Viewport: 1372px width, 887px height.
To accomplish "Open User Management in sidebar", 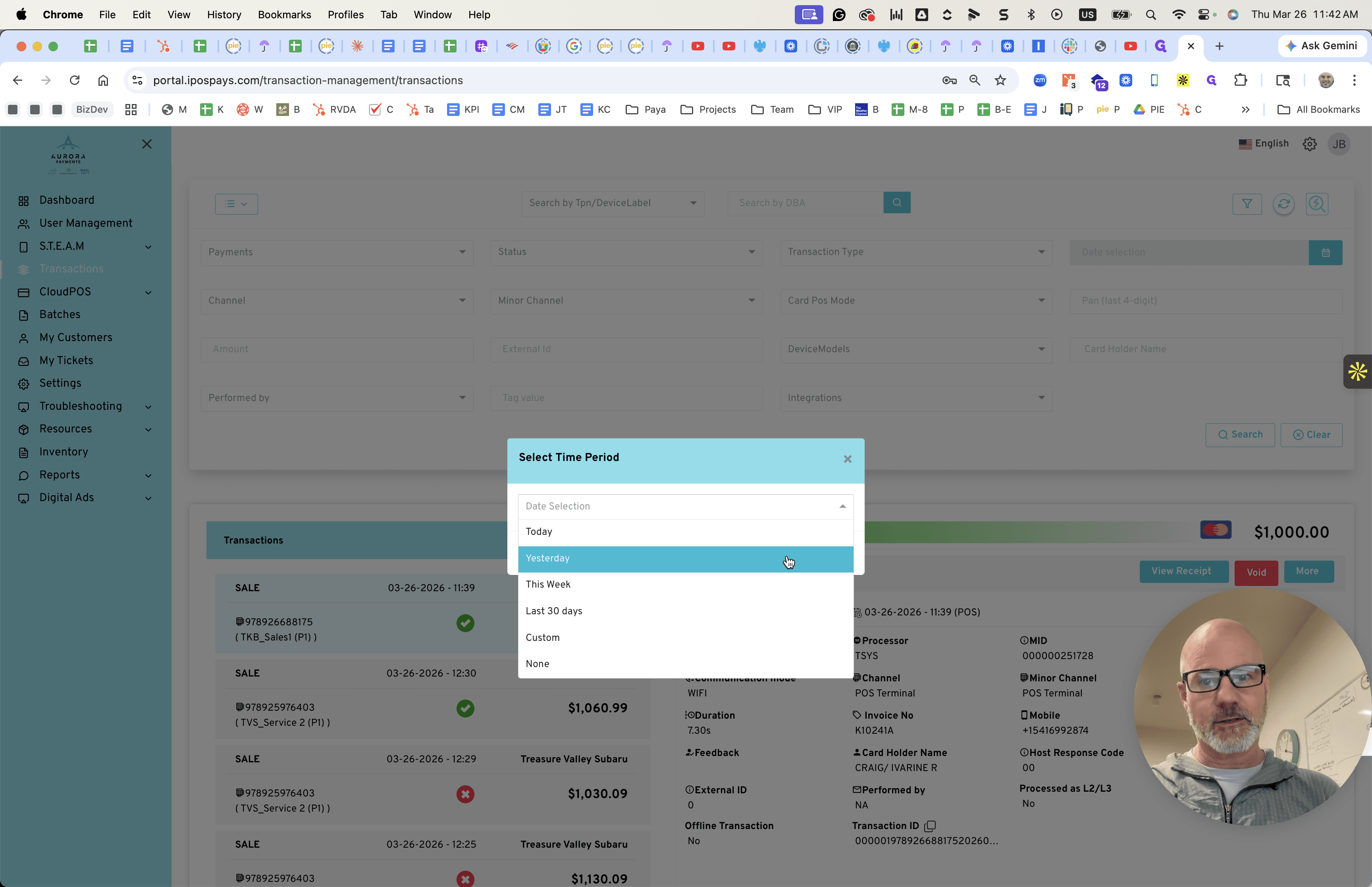I will [x=85, y=223].
